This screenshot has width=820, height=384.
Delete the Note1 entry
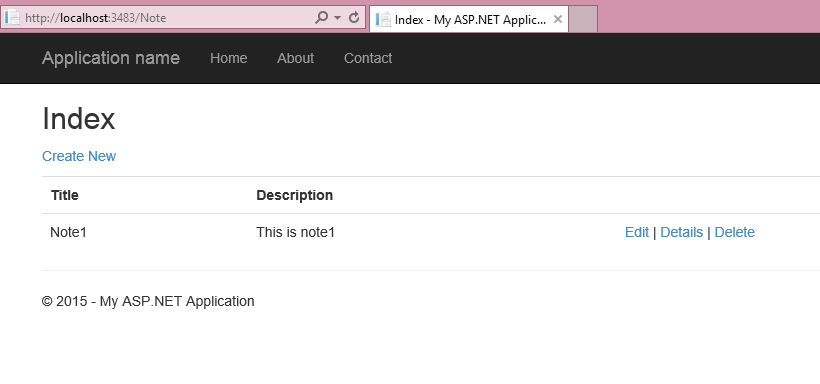pyautogui.click(x=734, y=232)
